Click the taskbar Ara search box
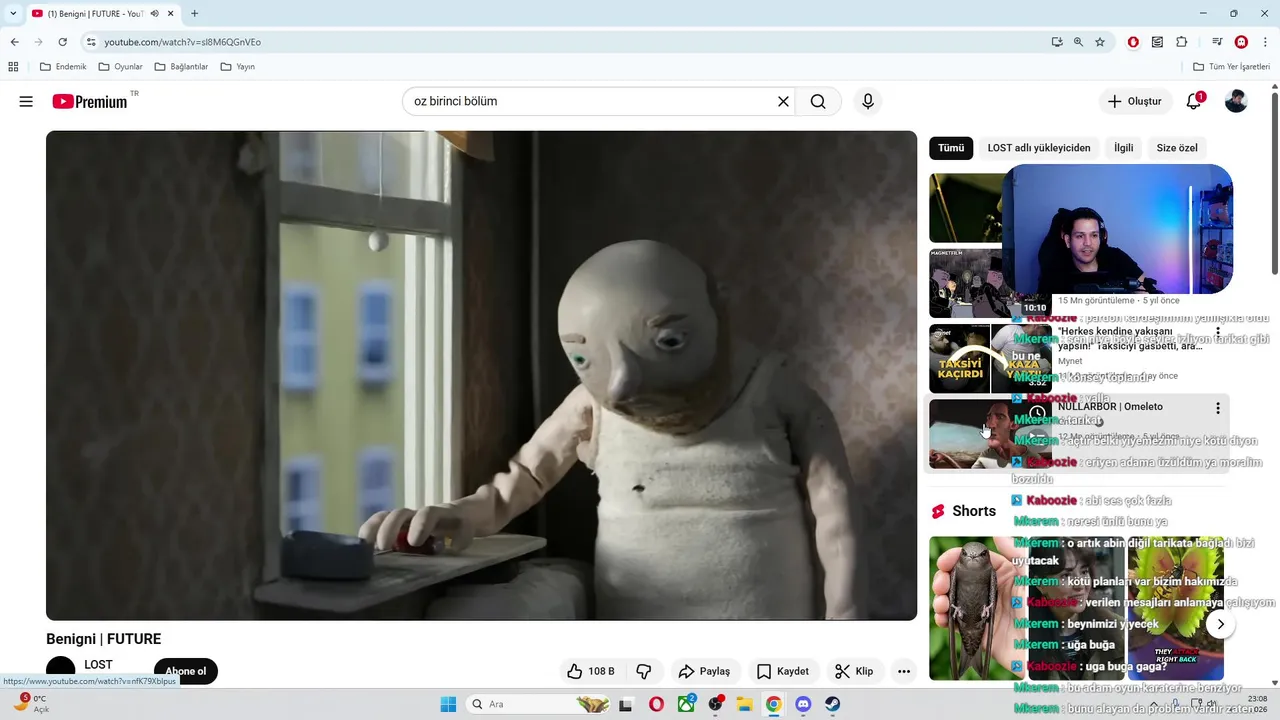This screenshot has height=720, width=1280. [x=538, y=704]
